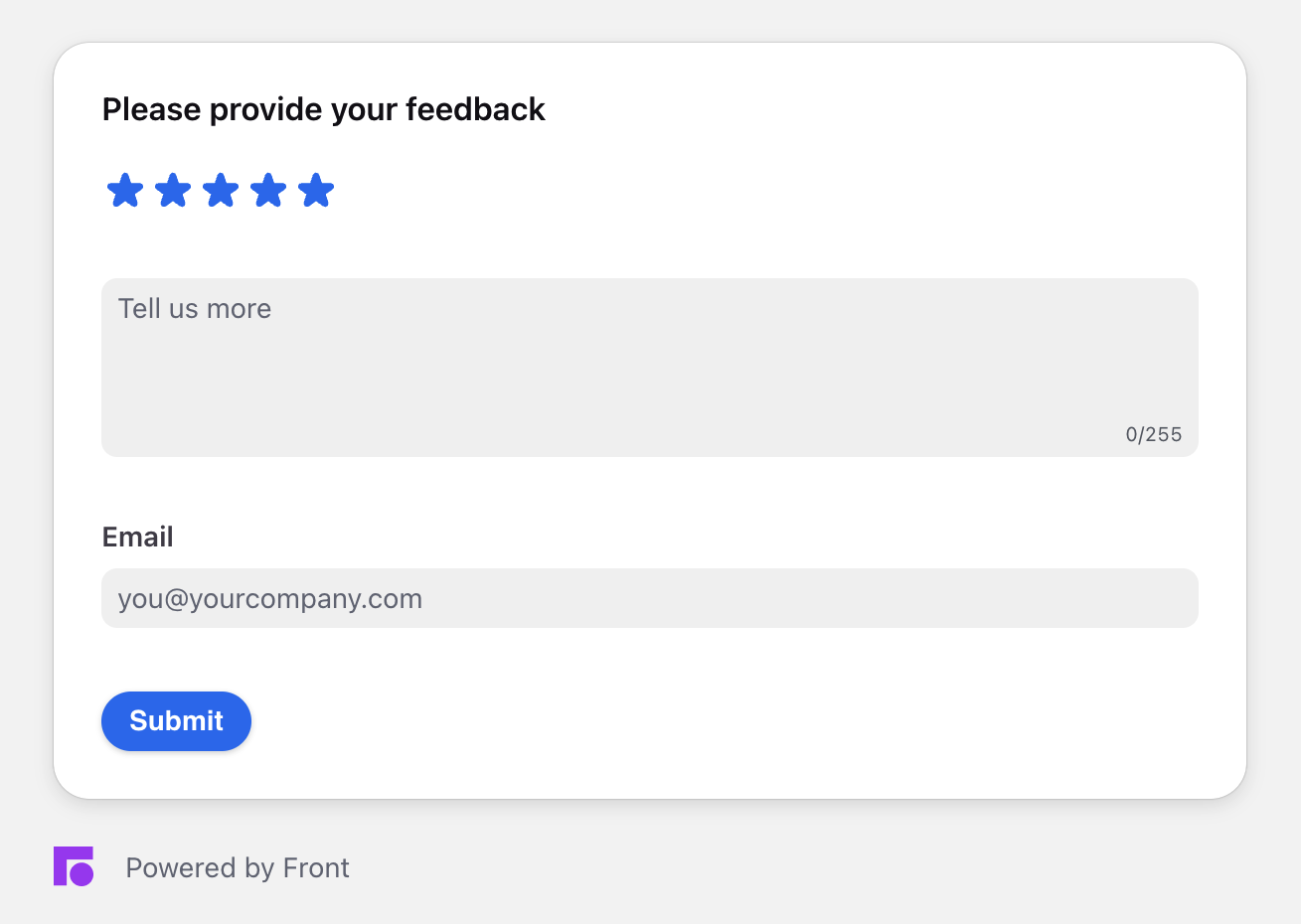Rate four stars using the fourth star
The height and width of the screenshot is (924, 1301).
(x=268, y=190)
